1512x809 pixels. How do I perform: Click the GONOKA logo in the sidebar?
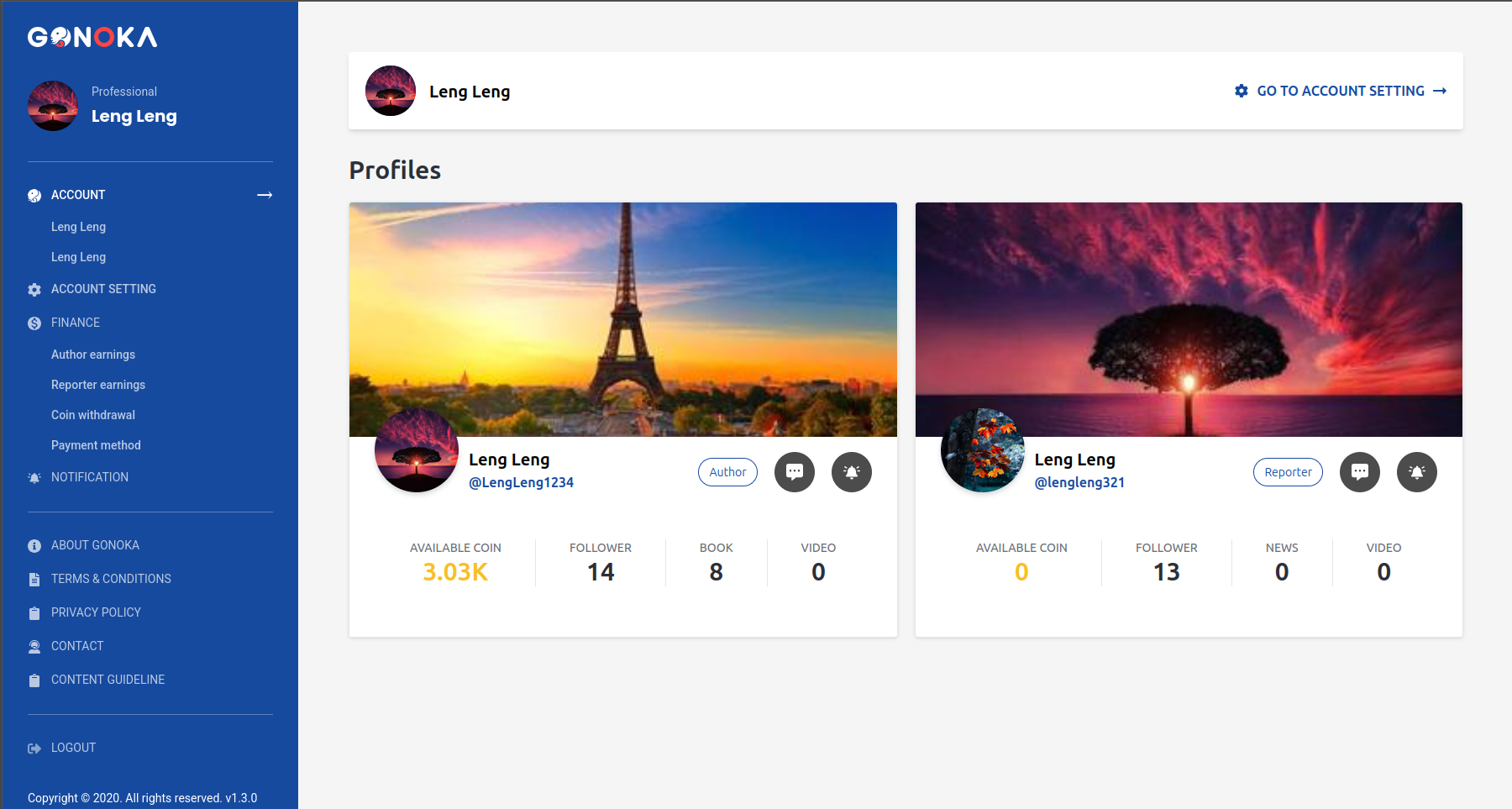[x=92, y=37]
